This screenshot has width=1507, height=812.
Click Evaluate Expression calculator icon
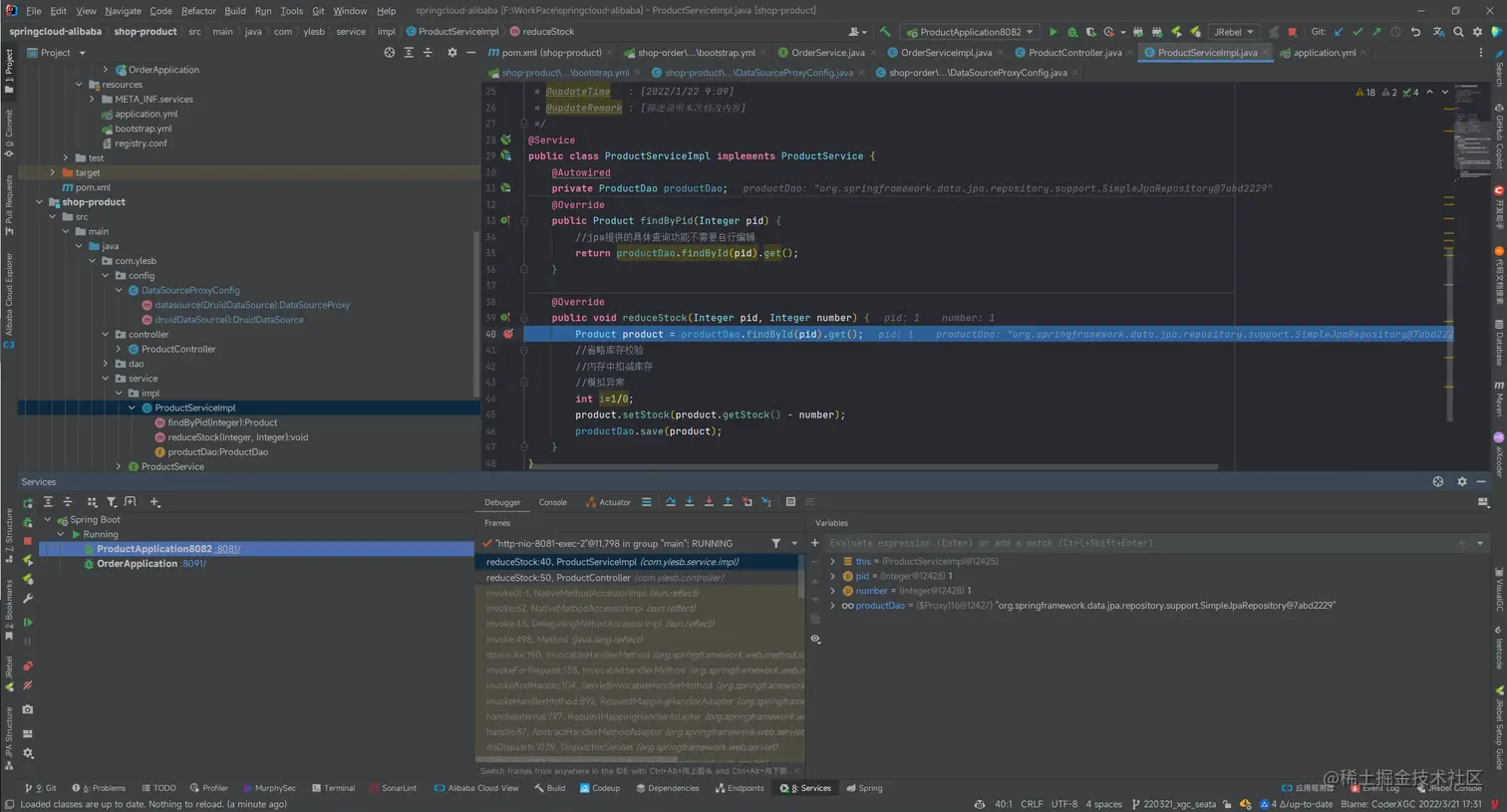coord(790,502)
